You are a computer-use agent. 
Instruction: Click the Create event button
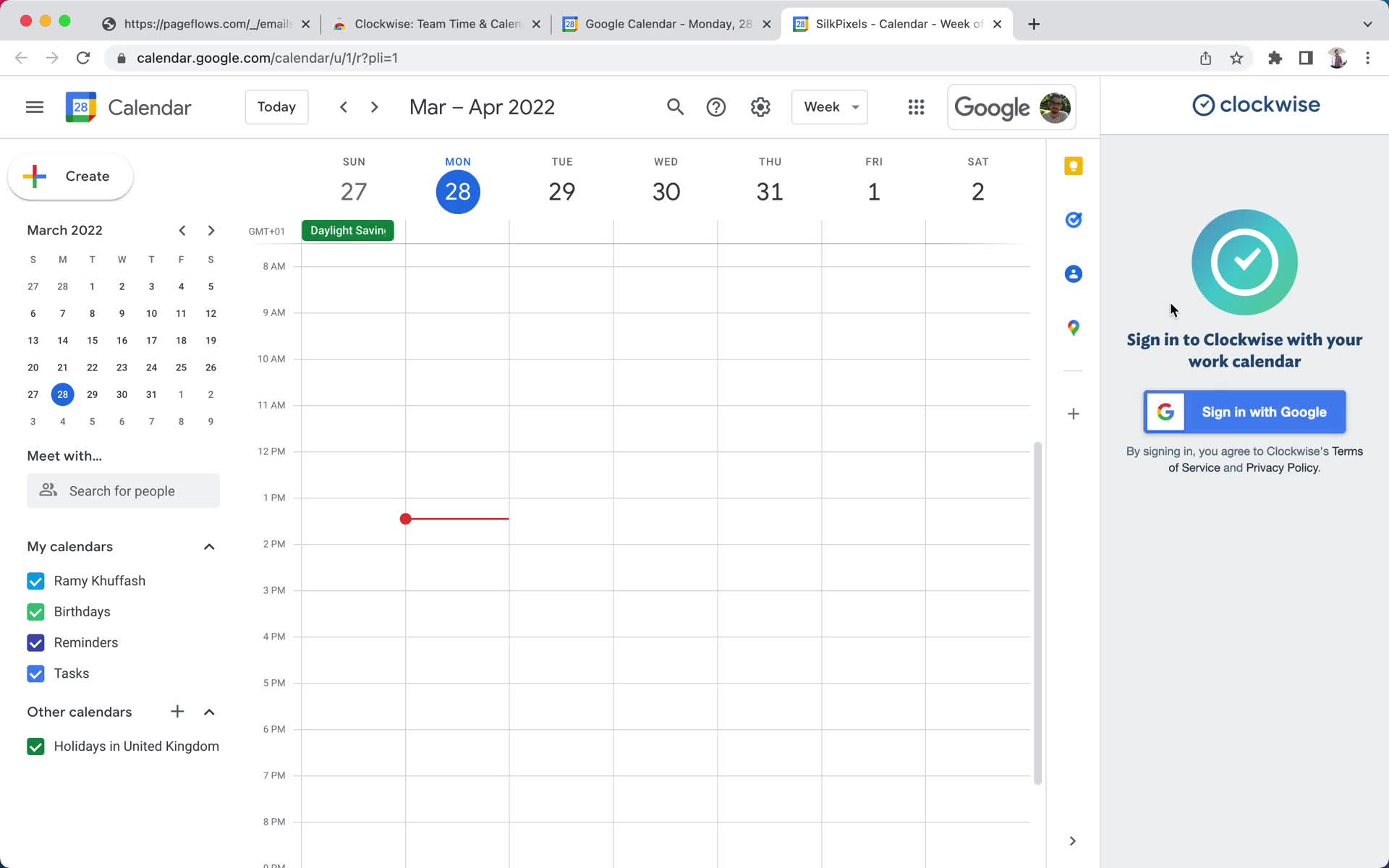70,176
